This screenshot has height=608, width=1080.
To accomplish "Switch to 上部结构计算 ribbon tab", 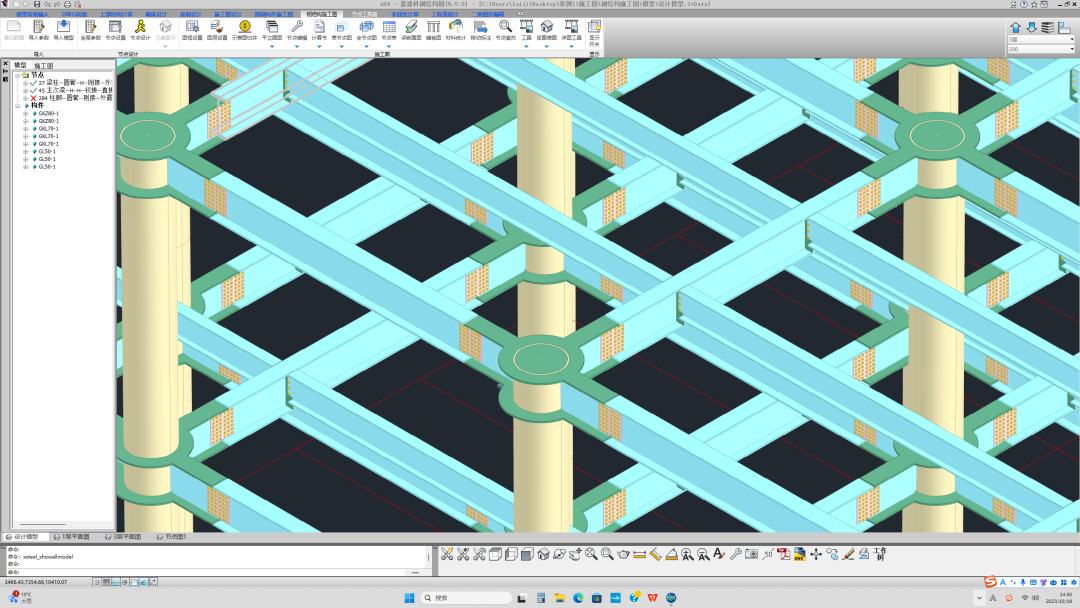I will [x=116, y=14].
